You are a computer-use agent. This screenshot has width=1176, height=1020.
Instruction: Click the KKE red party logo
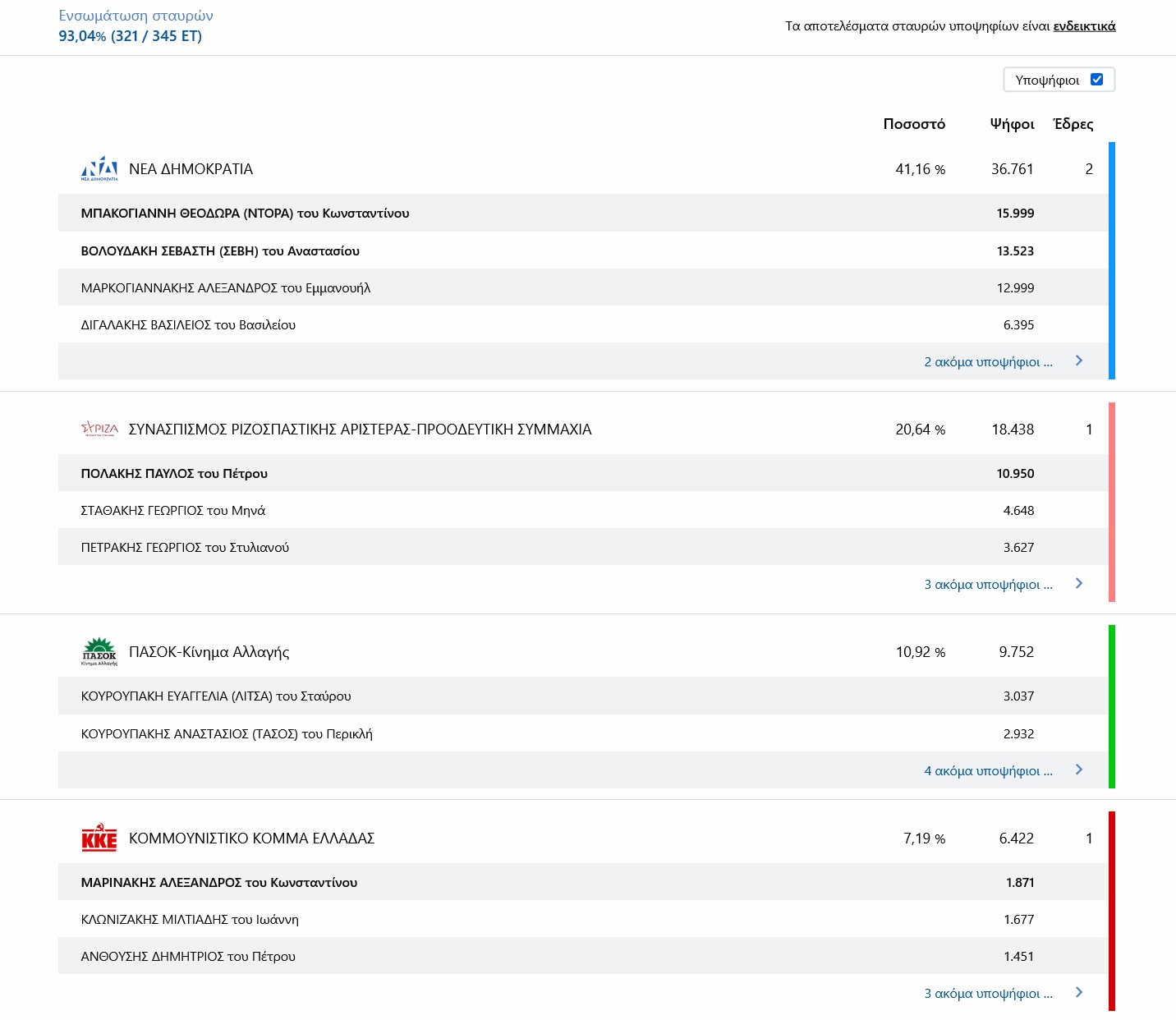point(99,838)
